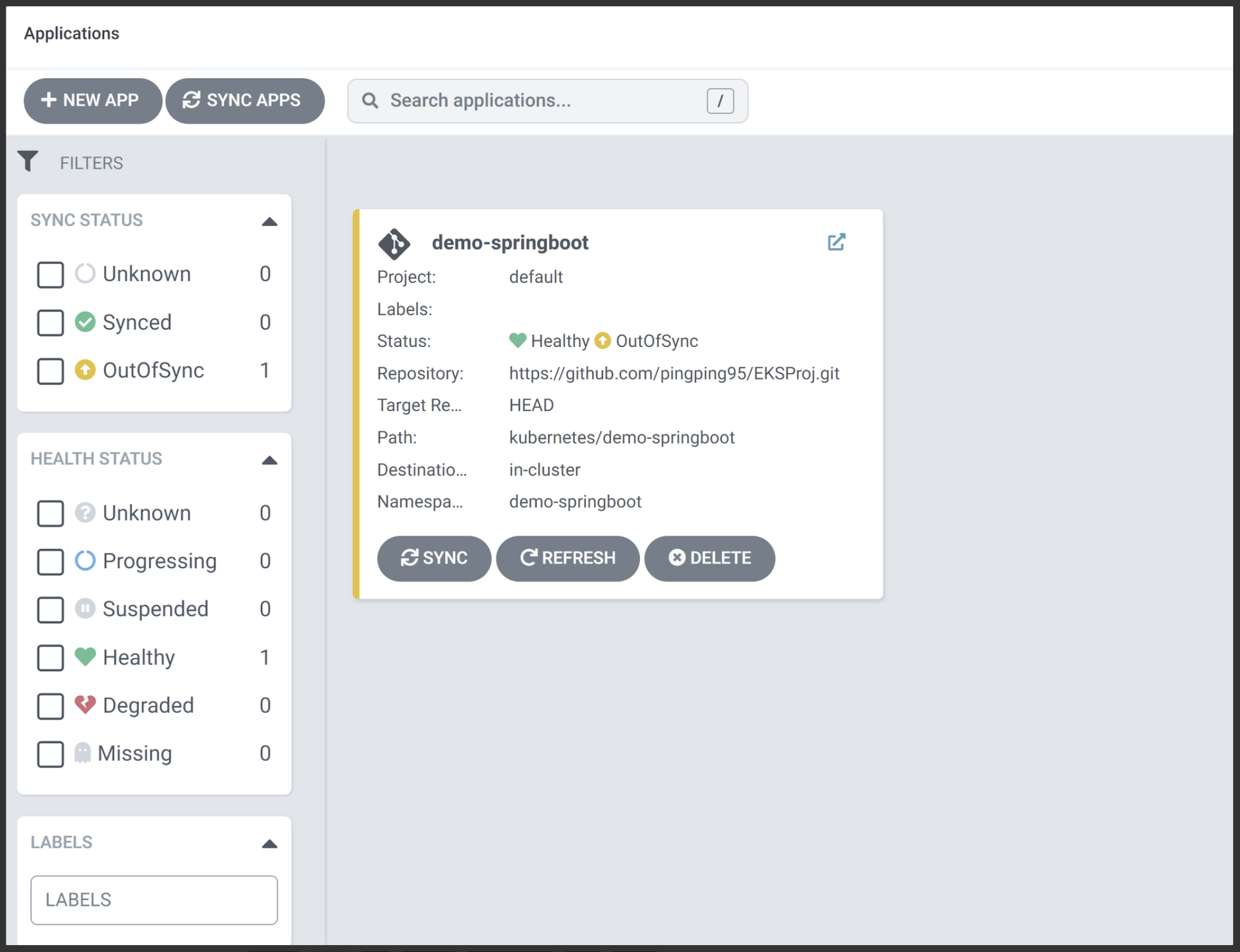1240x952 pixels.
Task: Click the yellow OutOfSync arrow icon on card
Action: click(602, 341)
